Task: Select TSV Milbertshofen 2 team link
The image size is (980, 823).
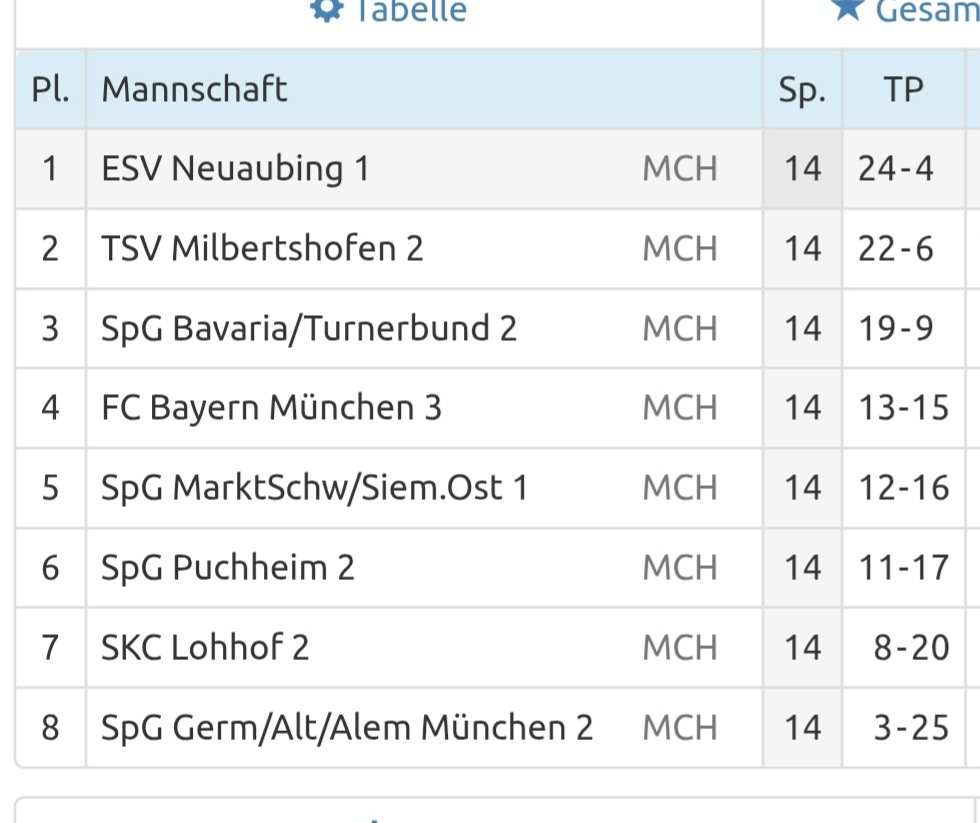Action: tap(263, 248)
